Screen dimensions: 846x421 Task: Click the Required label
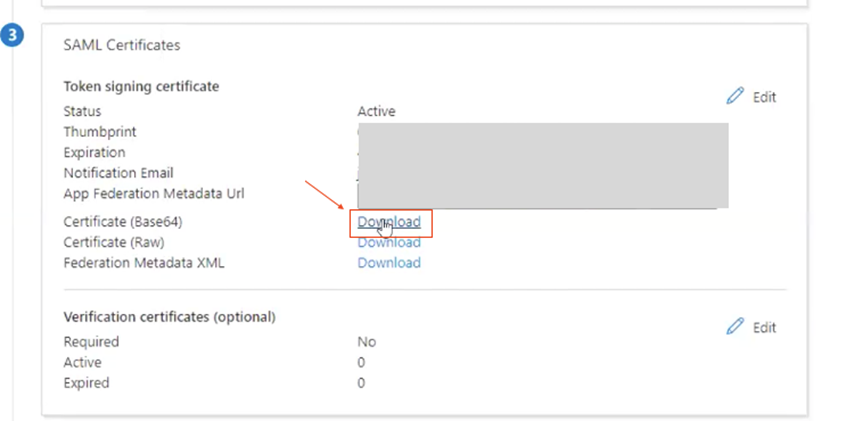[91, 342]
